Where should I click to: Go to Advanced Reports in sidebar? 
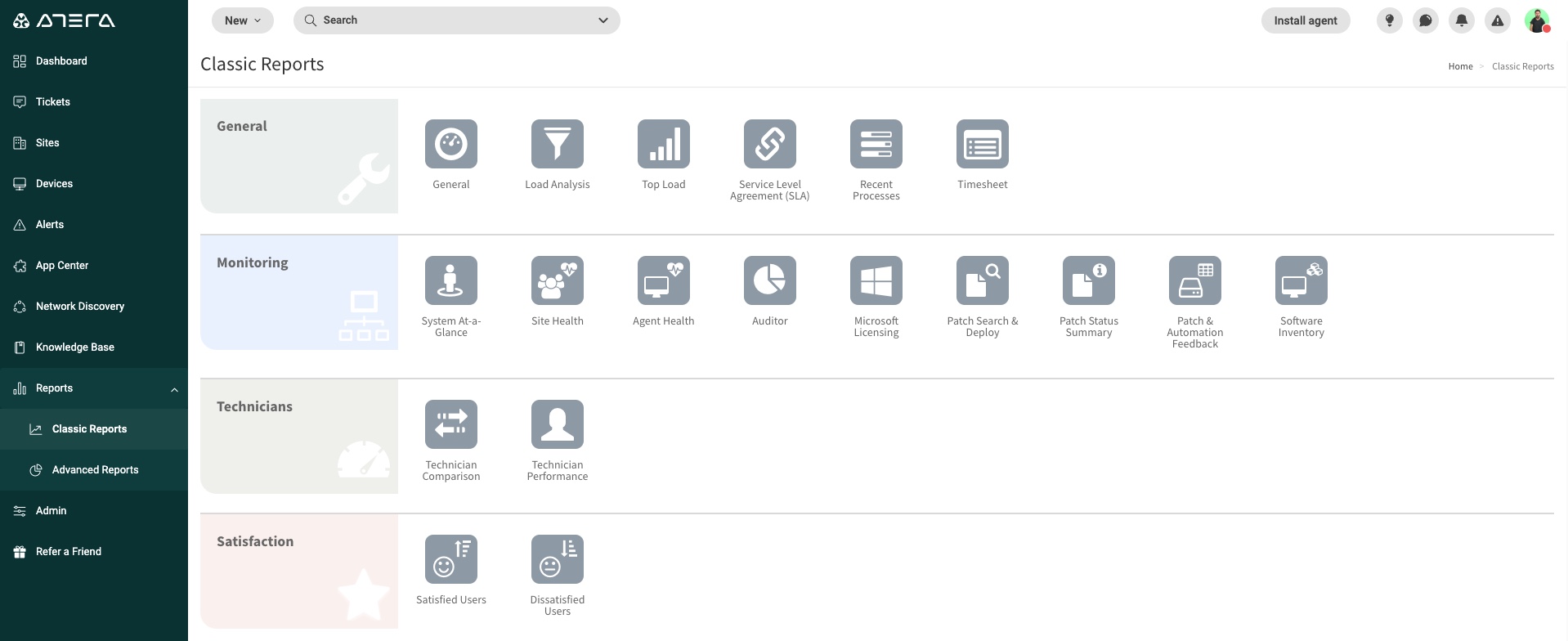point(93,470)
